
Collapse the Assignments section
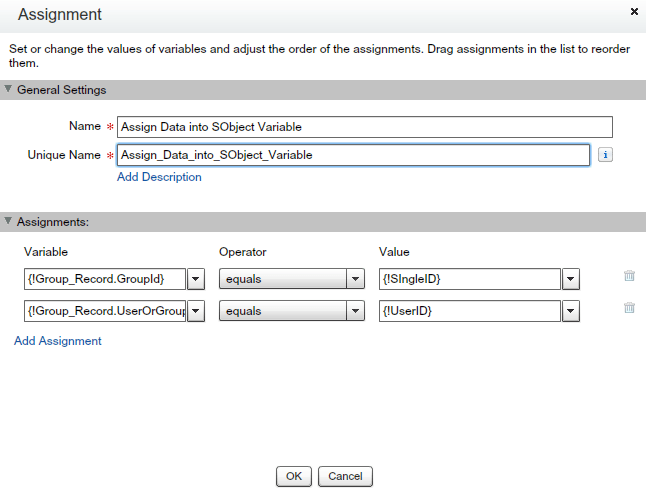pyautogui.click(x=9, y=222)
